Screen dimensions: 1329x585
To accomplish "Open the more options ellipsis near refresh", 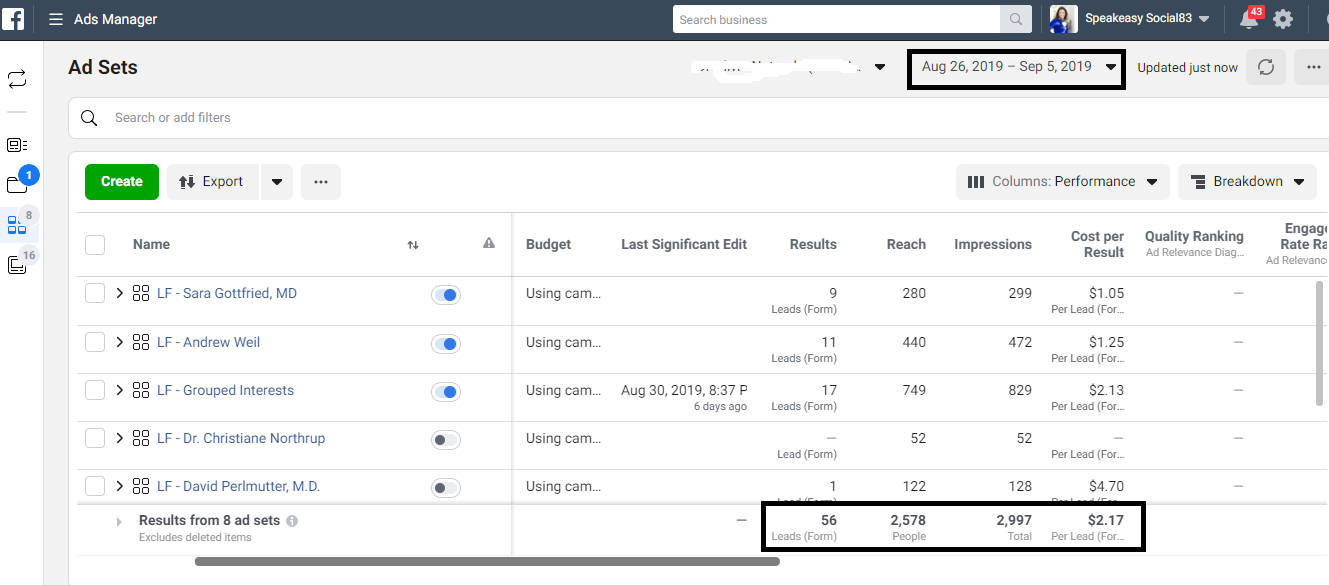I will click(1313, 67).
